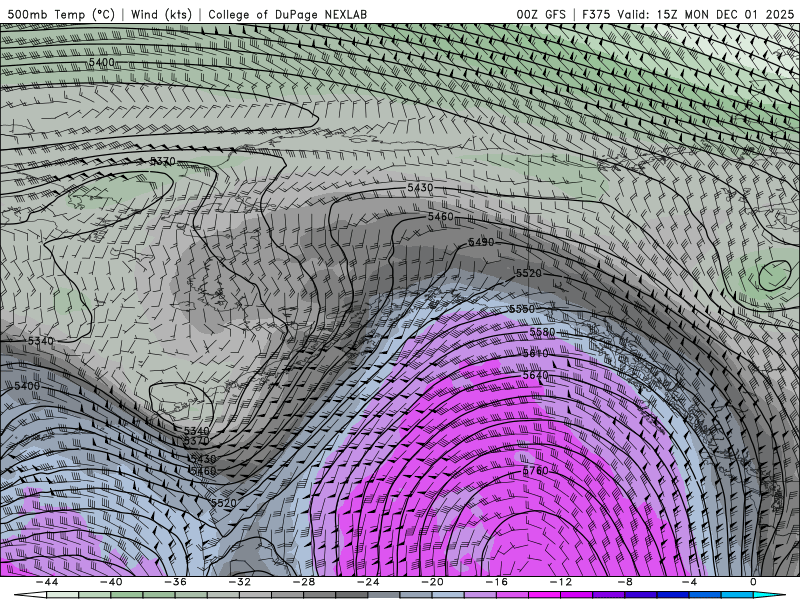Click the 5640 height contour label
The height and width of the screenshot is (600, 800).
tap(535, 376)
